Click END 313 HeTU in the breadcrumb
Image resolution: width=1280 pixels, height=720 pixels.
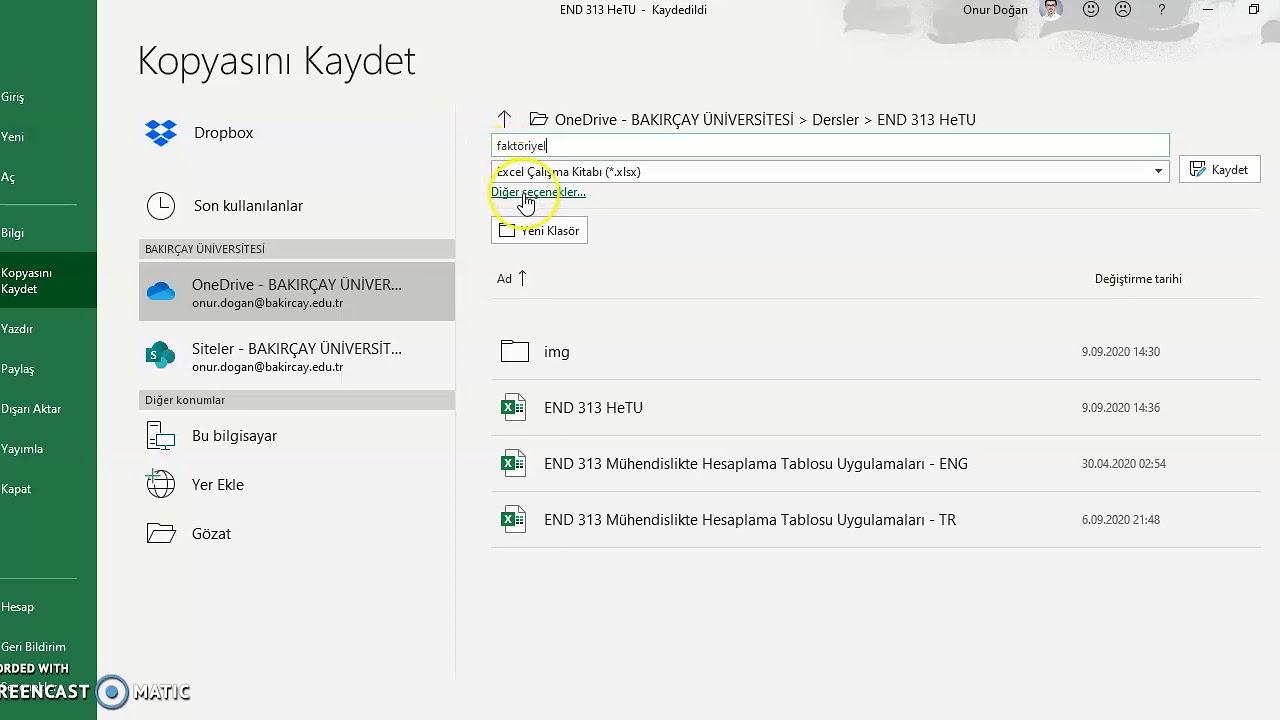(x=926, y=119)
